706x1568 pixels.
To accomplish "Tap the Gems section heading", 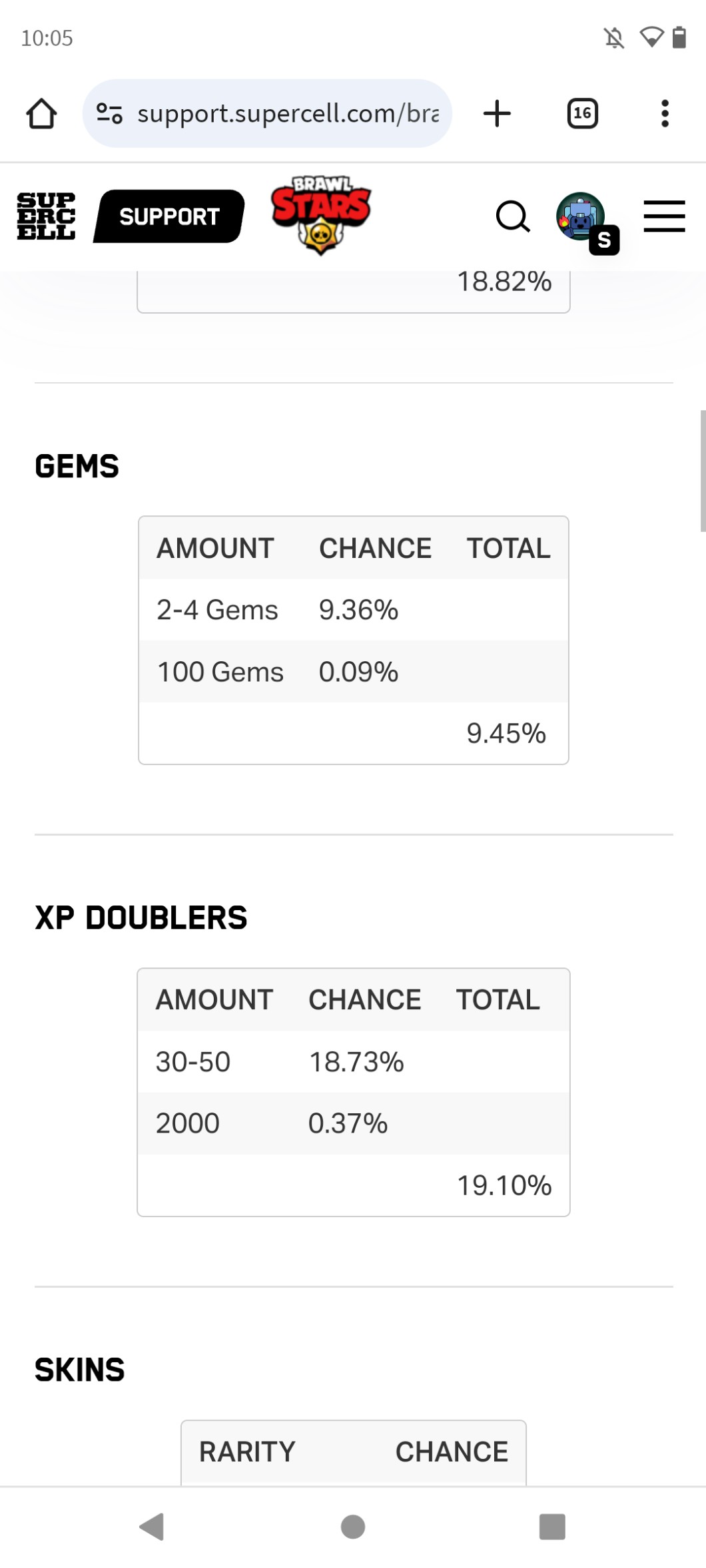I will point(77,466).
